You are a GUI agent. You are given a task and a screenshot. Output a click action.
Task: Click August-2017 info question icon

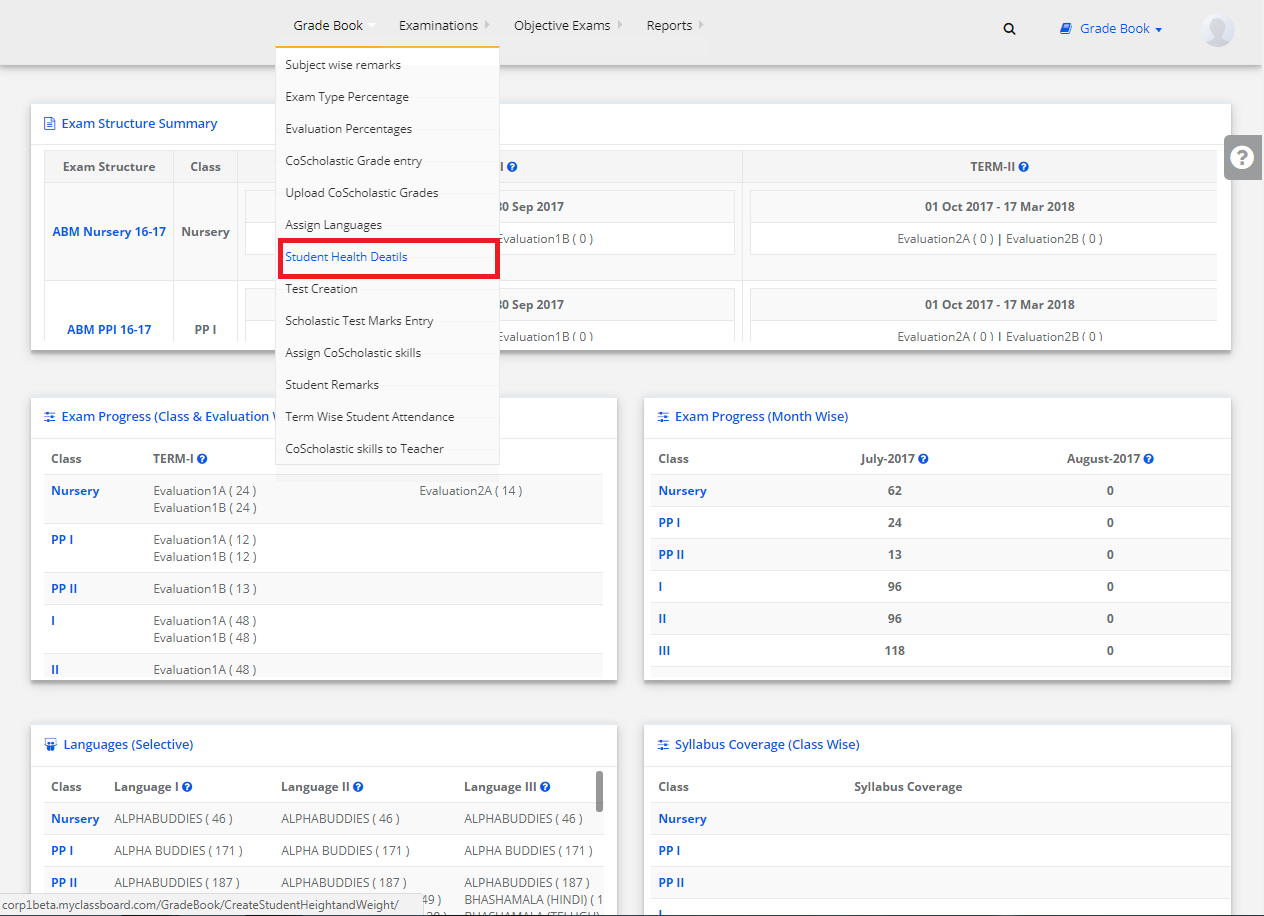pos(1148,459)
